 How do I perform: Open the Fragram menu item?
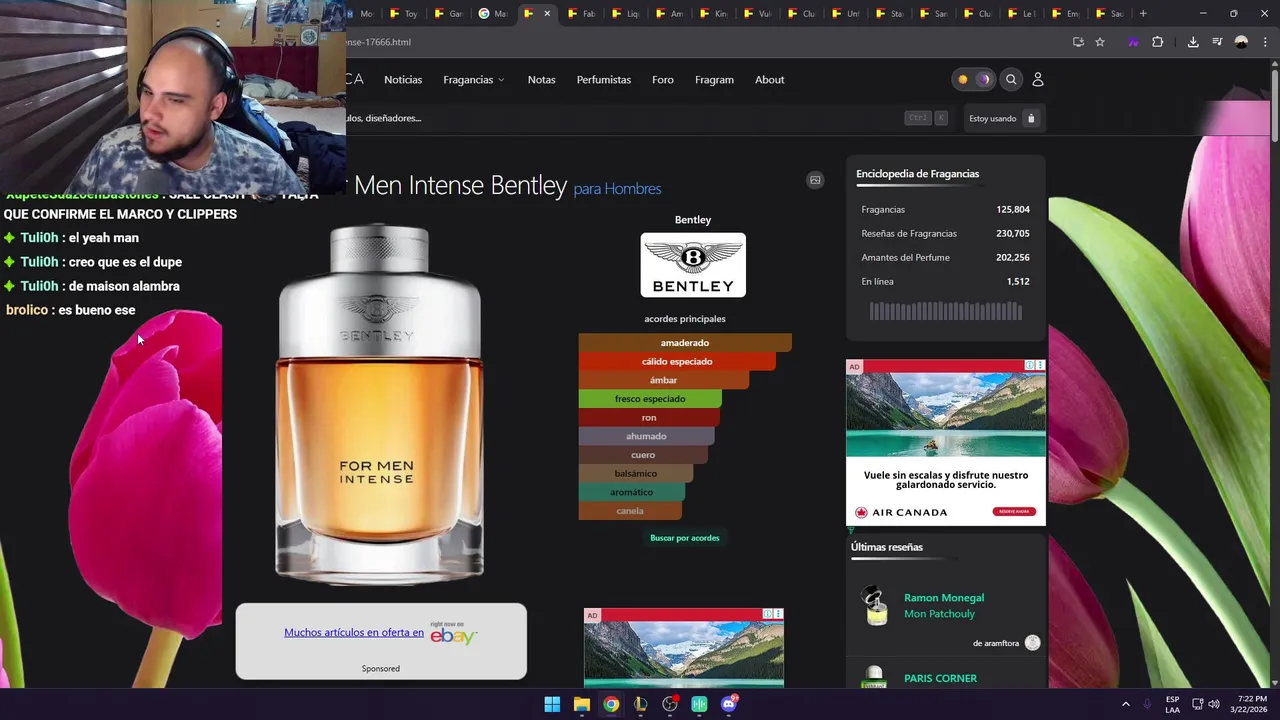pyautogui.click(x=714, y=80)
